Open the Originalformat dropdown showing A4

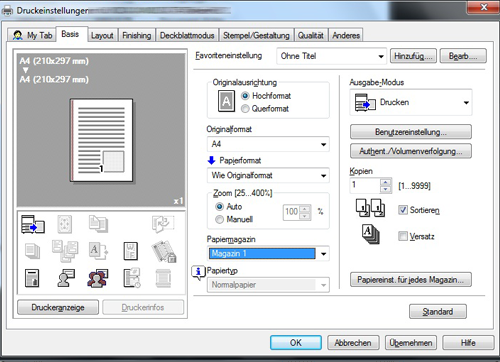point(268,144)
